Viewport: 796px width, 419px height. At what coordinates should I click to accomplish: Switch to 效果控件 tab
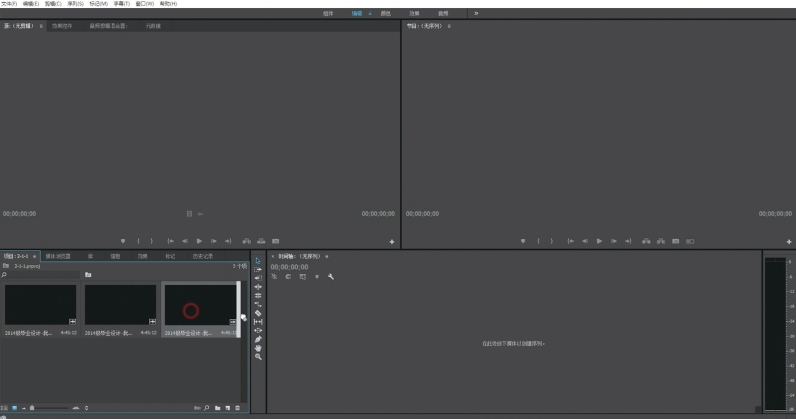pyautogui.click(x=62, y=26)
